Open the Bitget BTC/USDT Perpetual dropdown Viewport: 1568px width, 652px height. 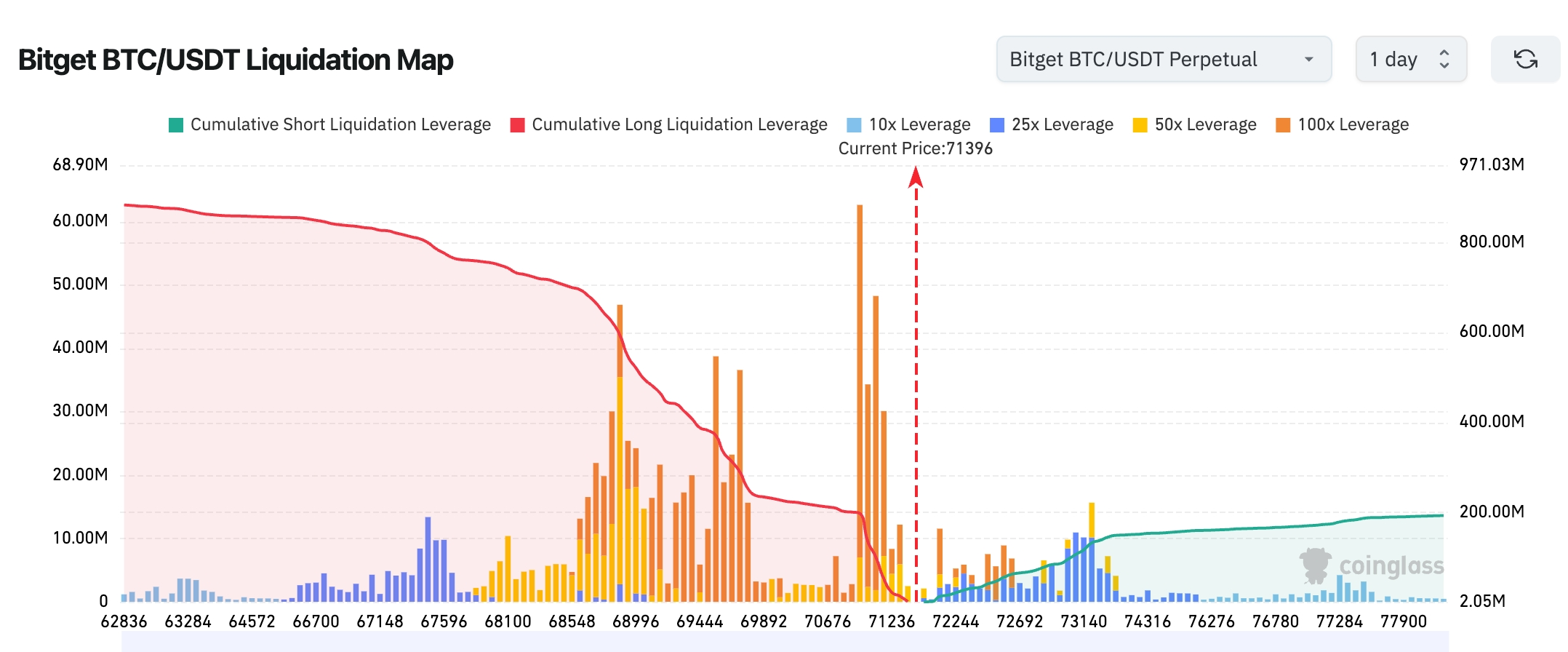(1162, 59)
